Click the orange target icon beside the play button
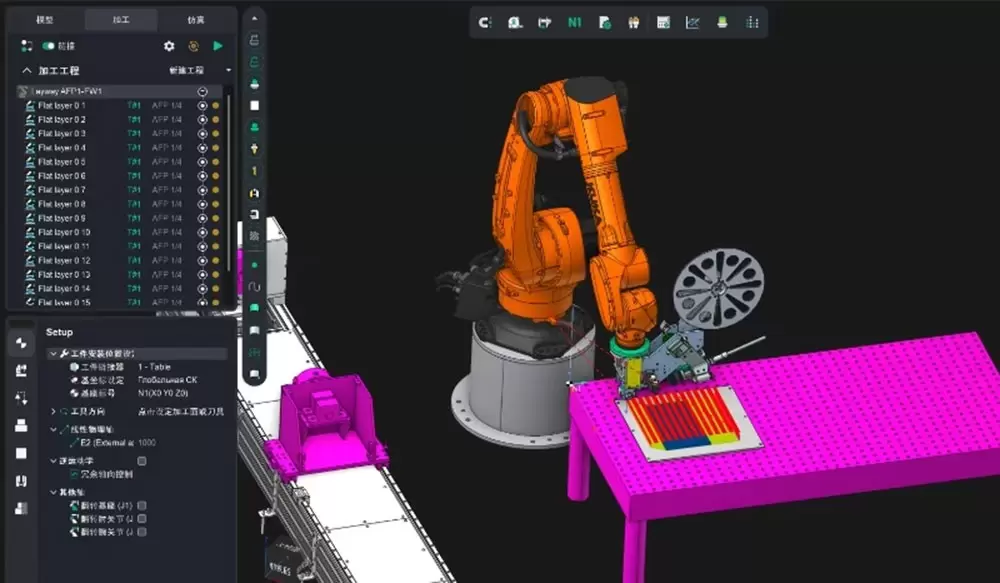1000x583 pixels. [x=194, y=46]
